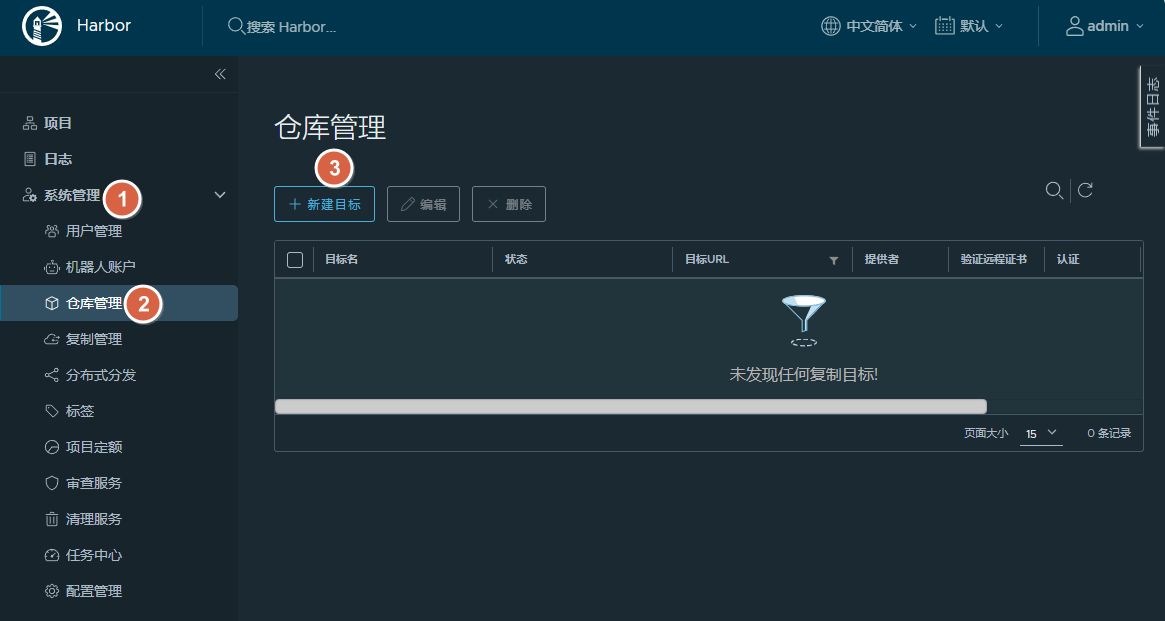Click the 编辑 button

click(x=424, y=204)
